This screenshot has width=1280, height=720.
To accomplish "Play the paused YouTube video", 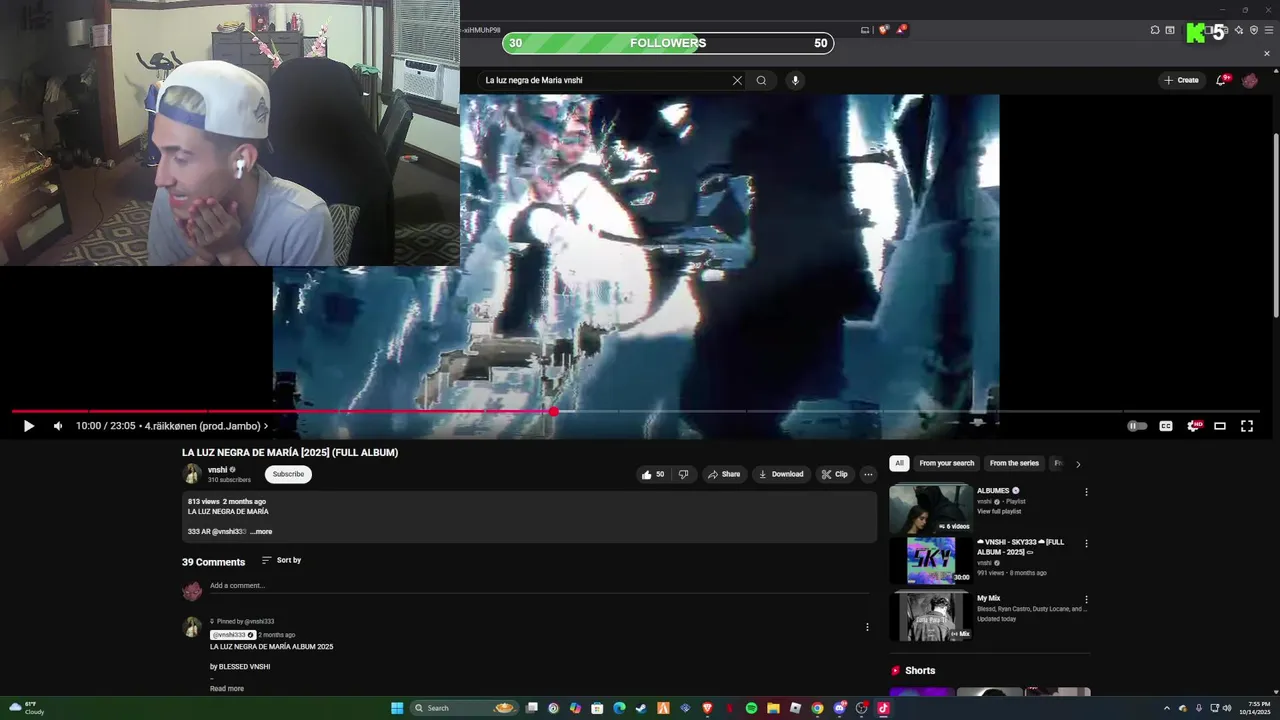I will click(x=28, y=426).
